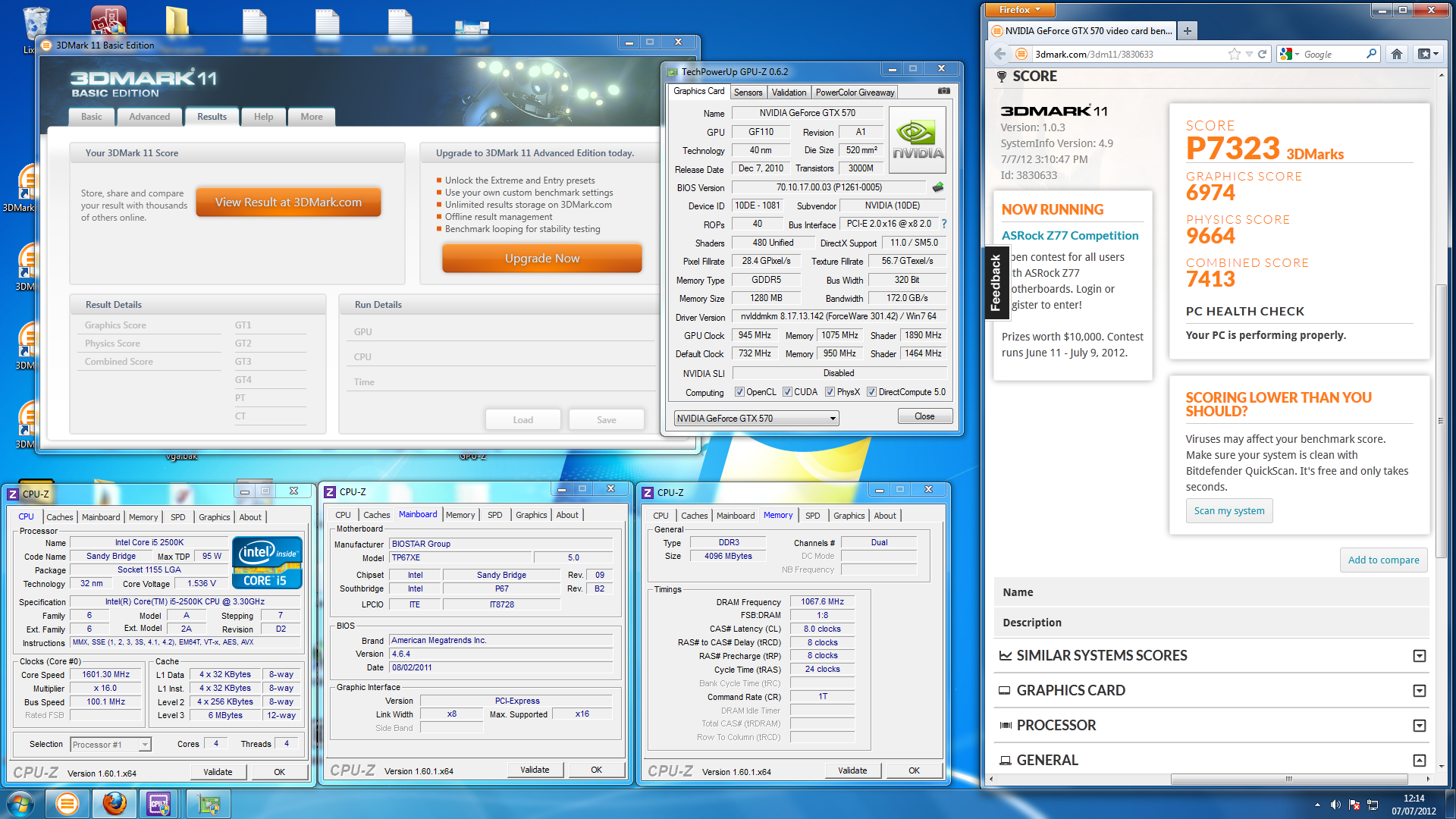This screenshot has width=1456, height=819.
Task: Click the Close button in GPU-Z
Action: 924,416
